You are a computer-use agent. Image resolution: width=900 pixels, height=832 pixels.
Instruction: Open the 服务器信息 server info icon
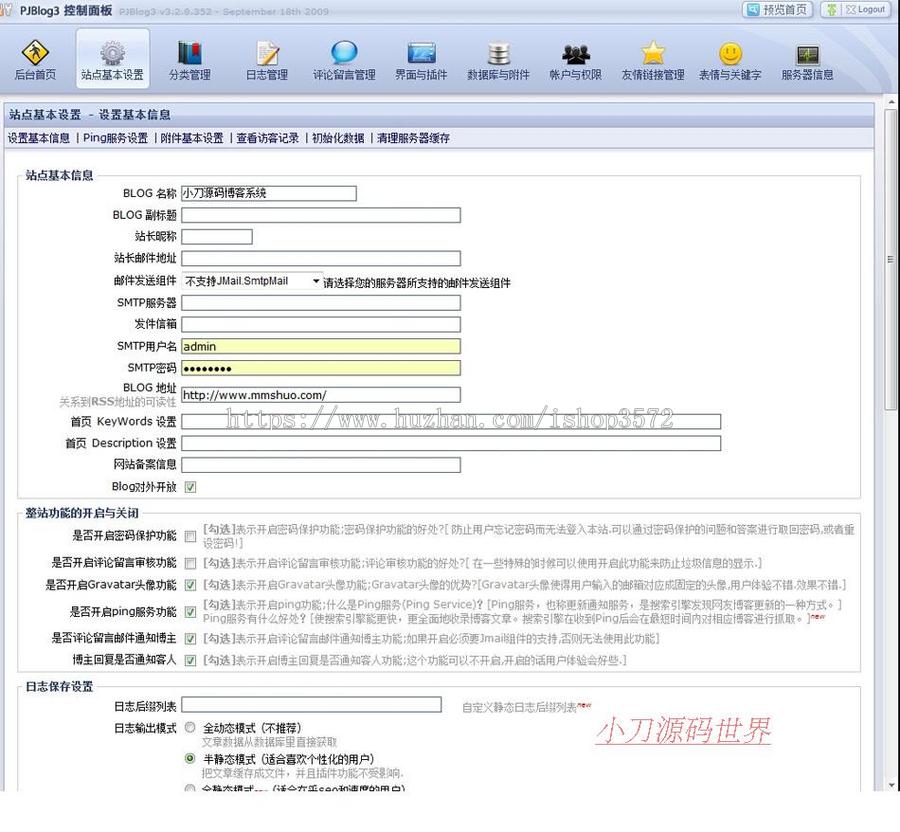pyautogui.click(x=807, y=57)
